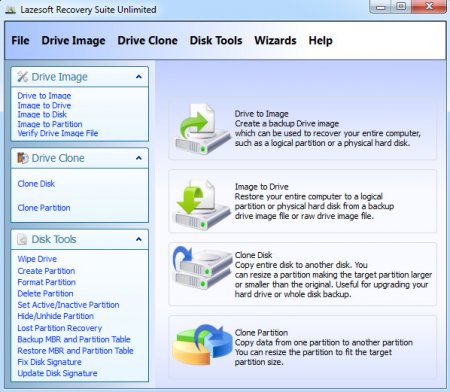The width and height of the screenshot is (450, 392).
Task: Maximize the Lazesoft Recovery Suite window
Action: pyautogui.click(x=401, y=7)
